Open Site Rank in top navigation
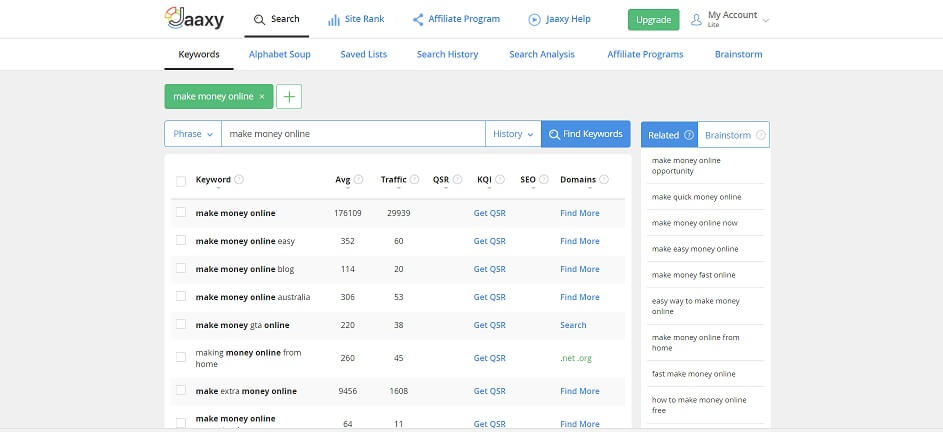943x432 pixels. point(356,19)
